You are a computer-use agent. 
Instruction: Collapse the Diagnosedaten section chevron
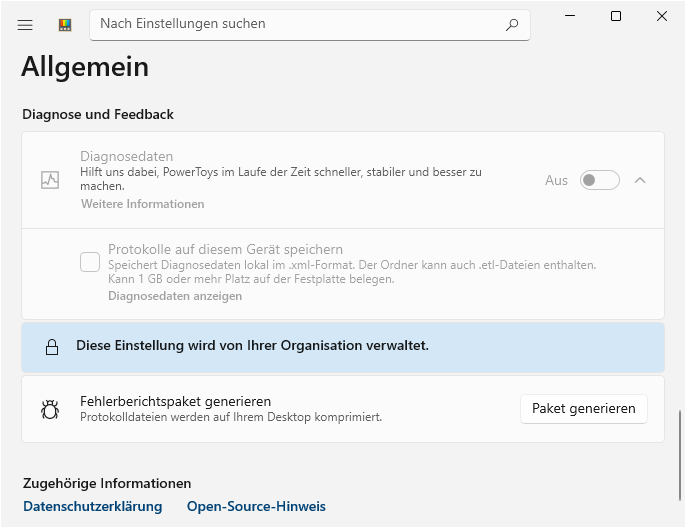click(x=640, y=180)
